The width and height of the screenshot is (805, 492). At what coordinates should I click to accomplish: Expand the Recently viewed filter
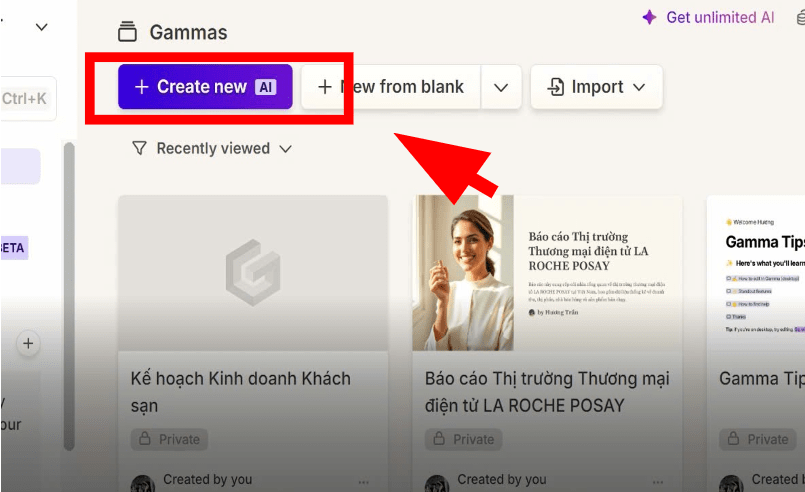tap(212, 148)
